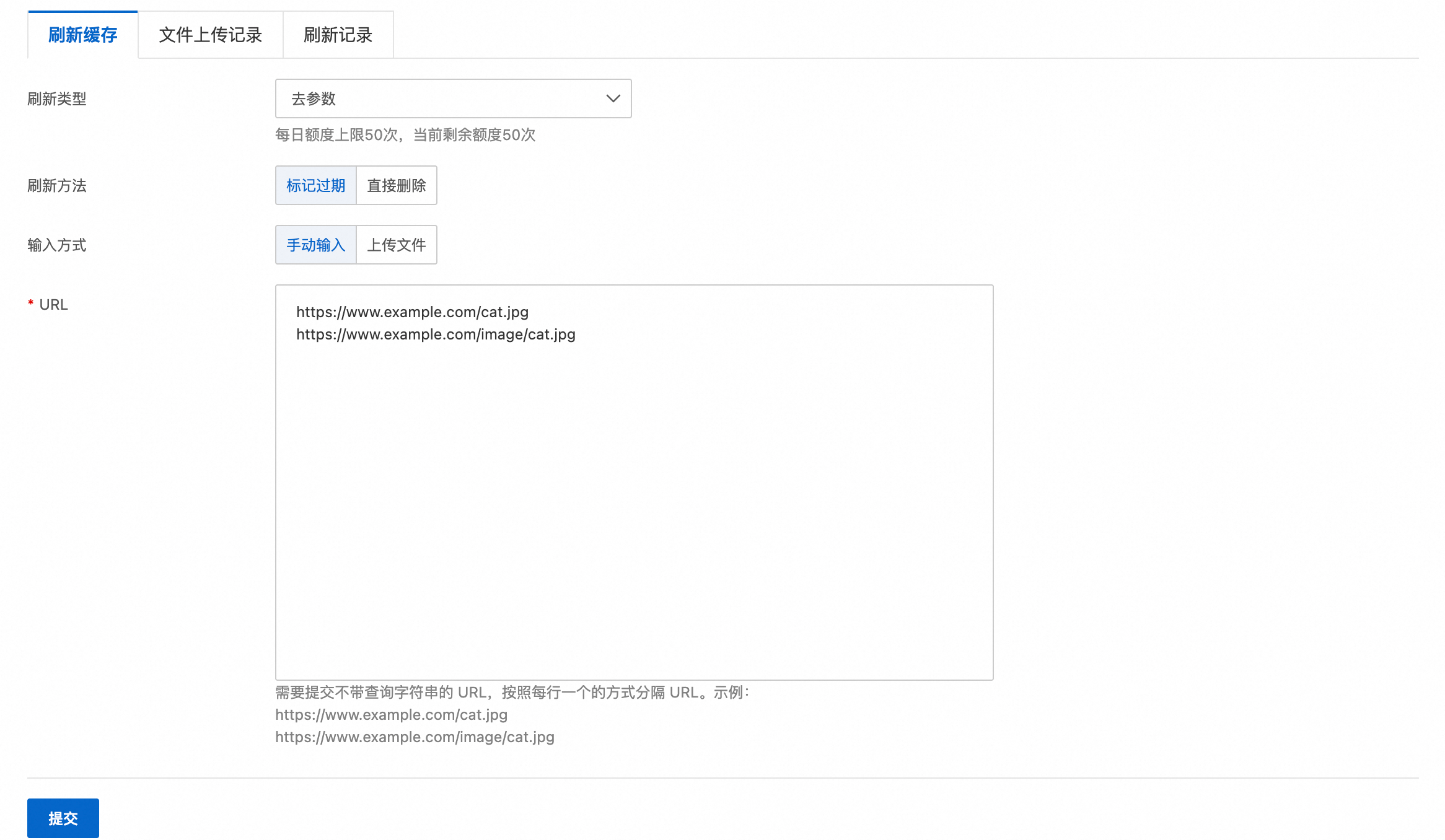The width and height of the screenshot is (1445, 840).
Task: Click the 输入方式 field label
Action: click(x=57, y=245)
